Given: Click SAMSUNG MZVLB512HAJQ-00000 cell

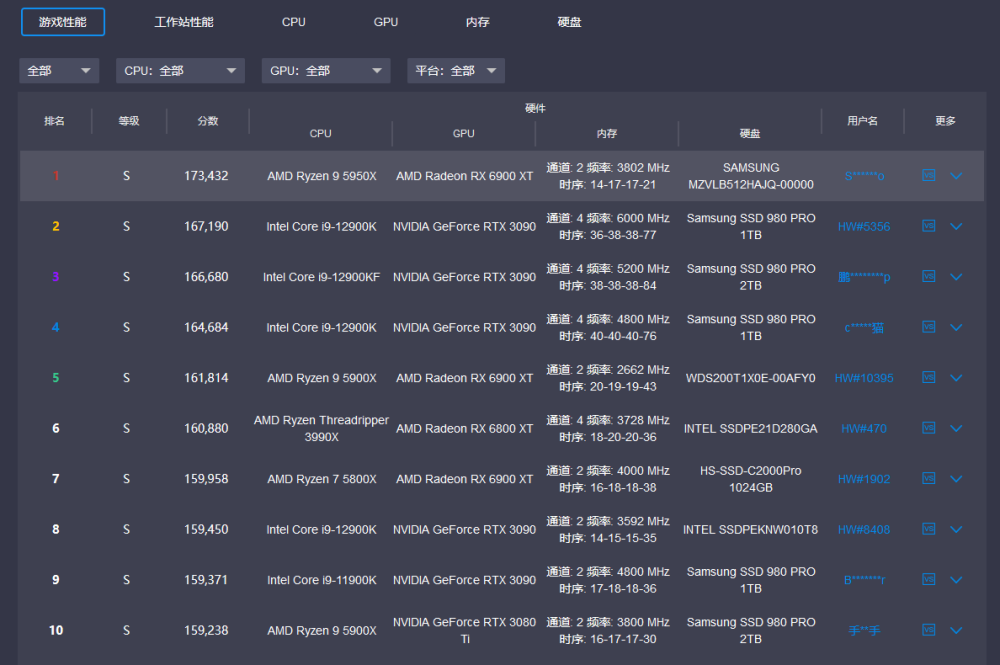Looking at the screenshot, I should coord(751,176).
